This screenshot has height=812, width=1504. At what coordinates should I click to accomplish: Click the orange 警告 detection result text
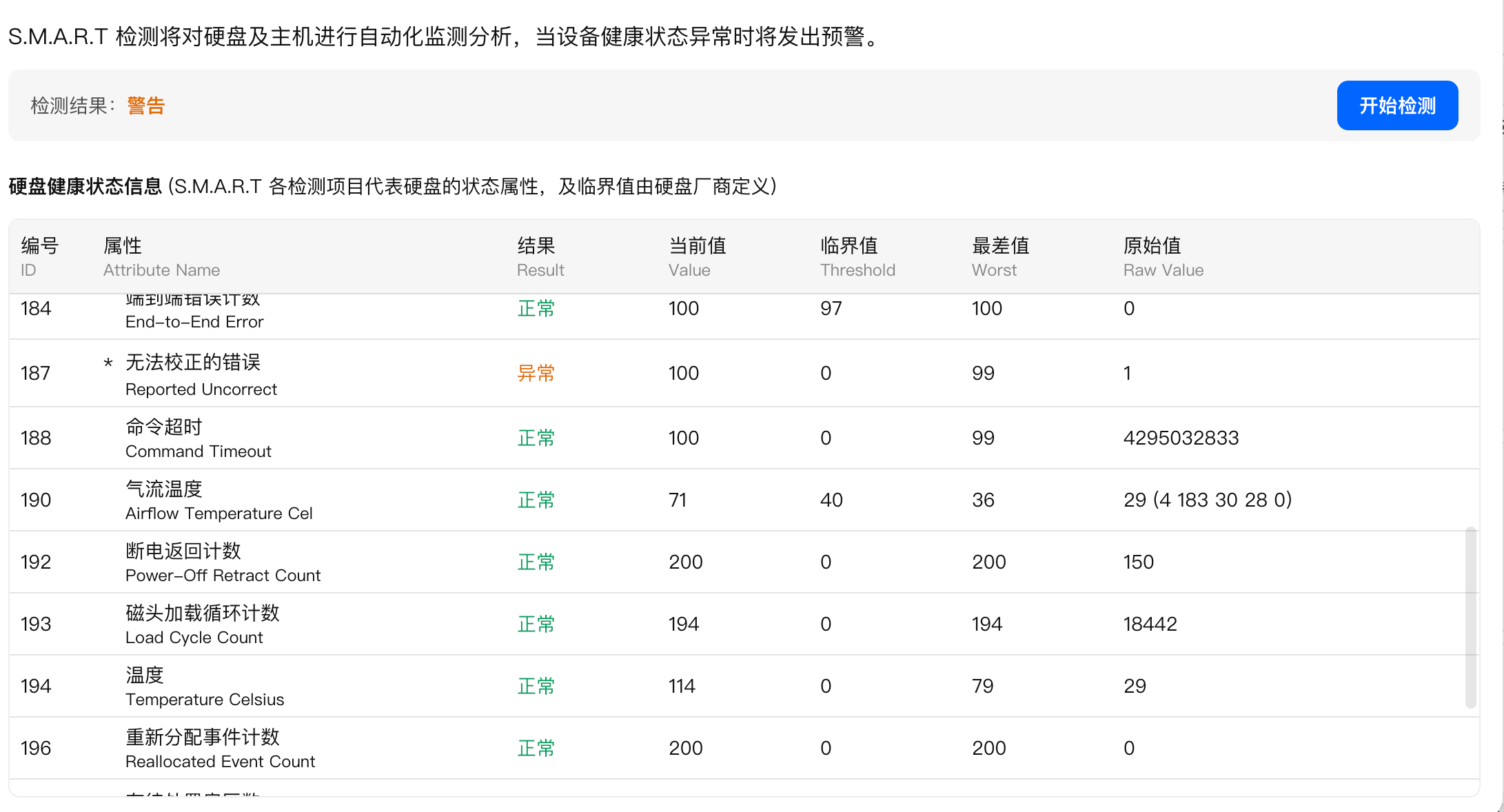(x=145, y=105)
